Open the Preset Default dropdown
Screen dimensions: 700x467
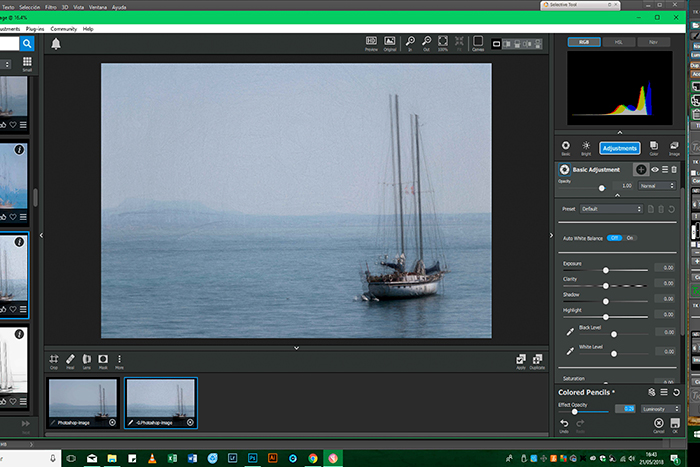coord(610,209)
